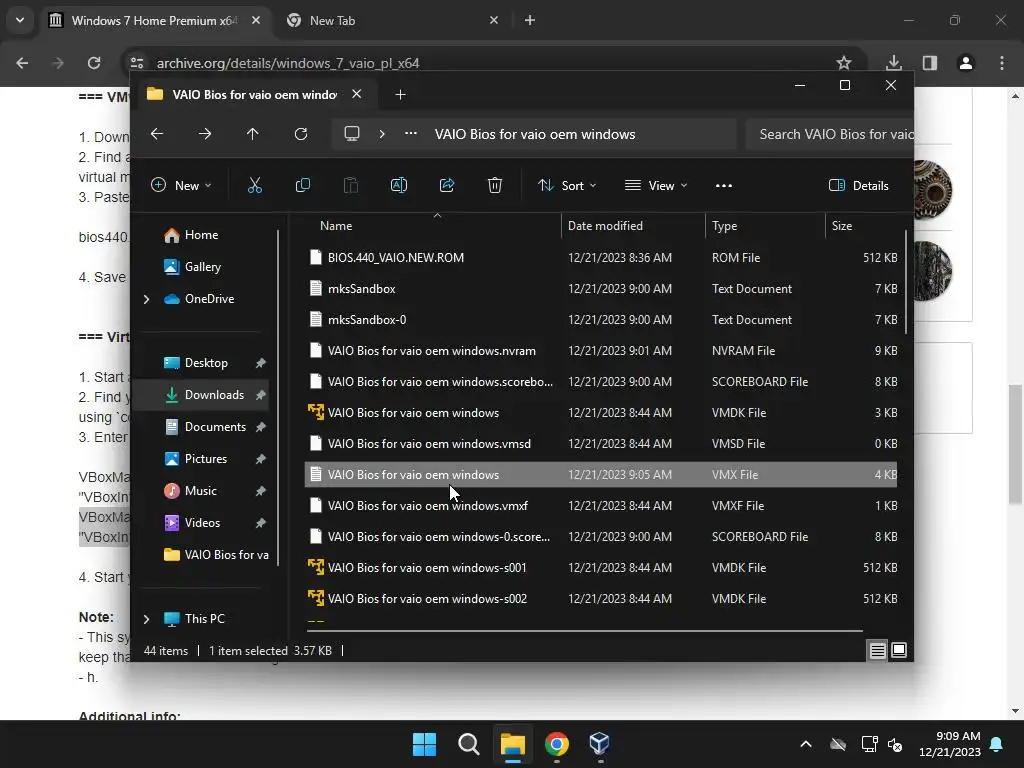The width and height of the screenshot is (1024, 768).
Task: Go forward in File Explorer
Action: (x=205, y=134)
